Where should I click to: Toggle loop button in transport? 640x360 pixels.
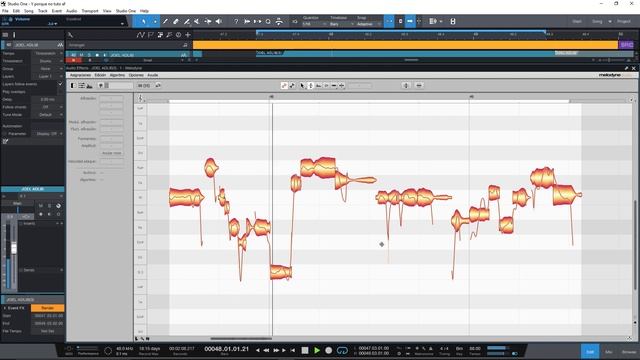point(342,350)
